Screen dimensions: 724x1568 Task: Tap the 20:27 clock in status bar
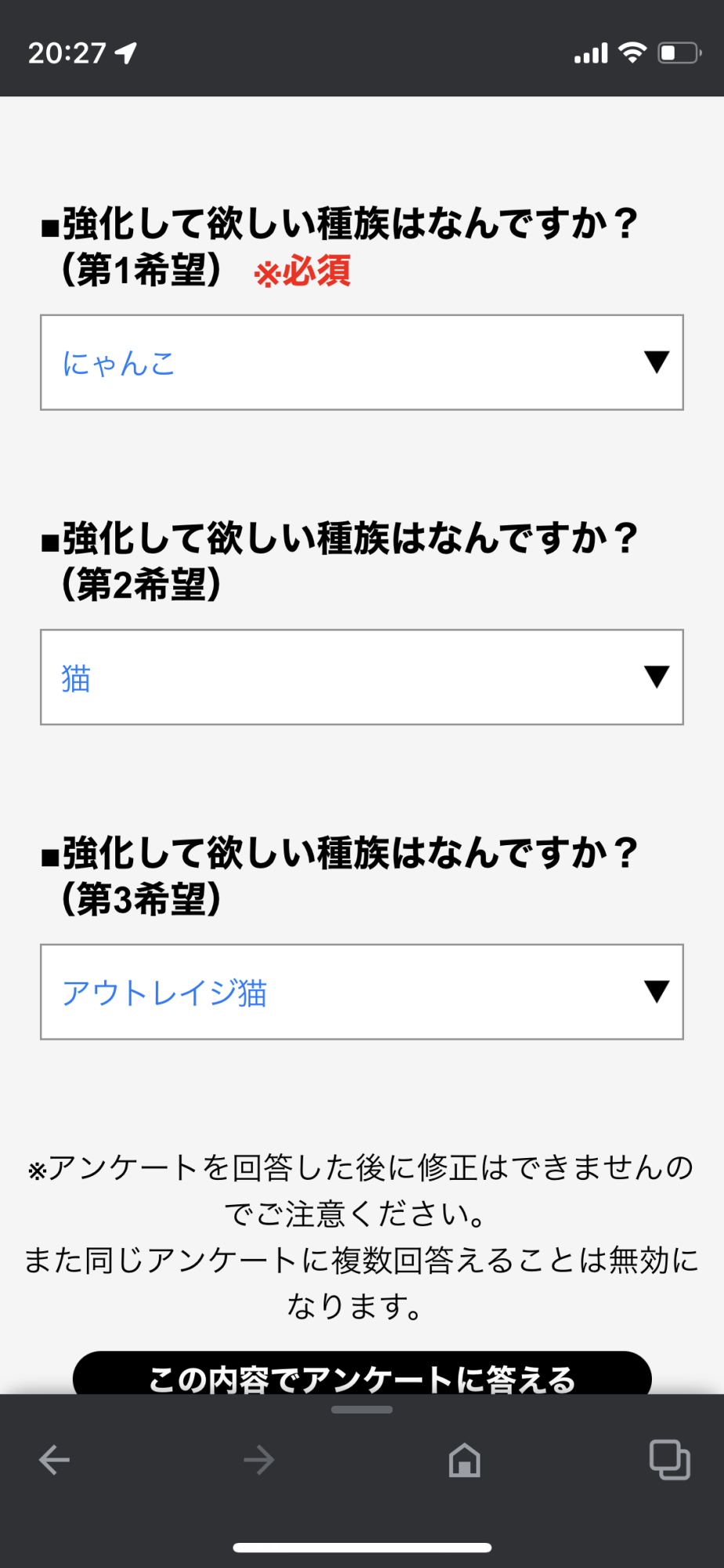pos(67,53)
